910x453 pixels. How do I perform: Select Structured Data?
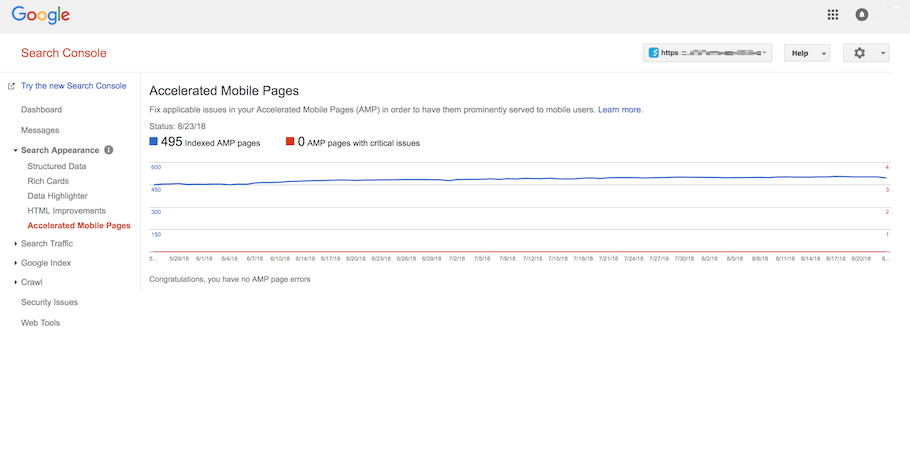pos(57,166)
